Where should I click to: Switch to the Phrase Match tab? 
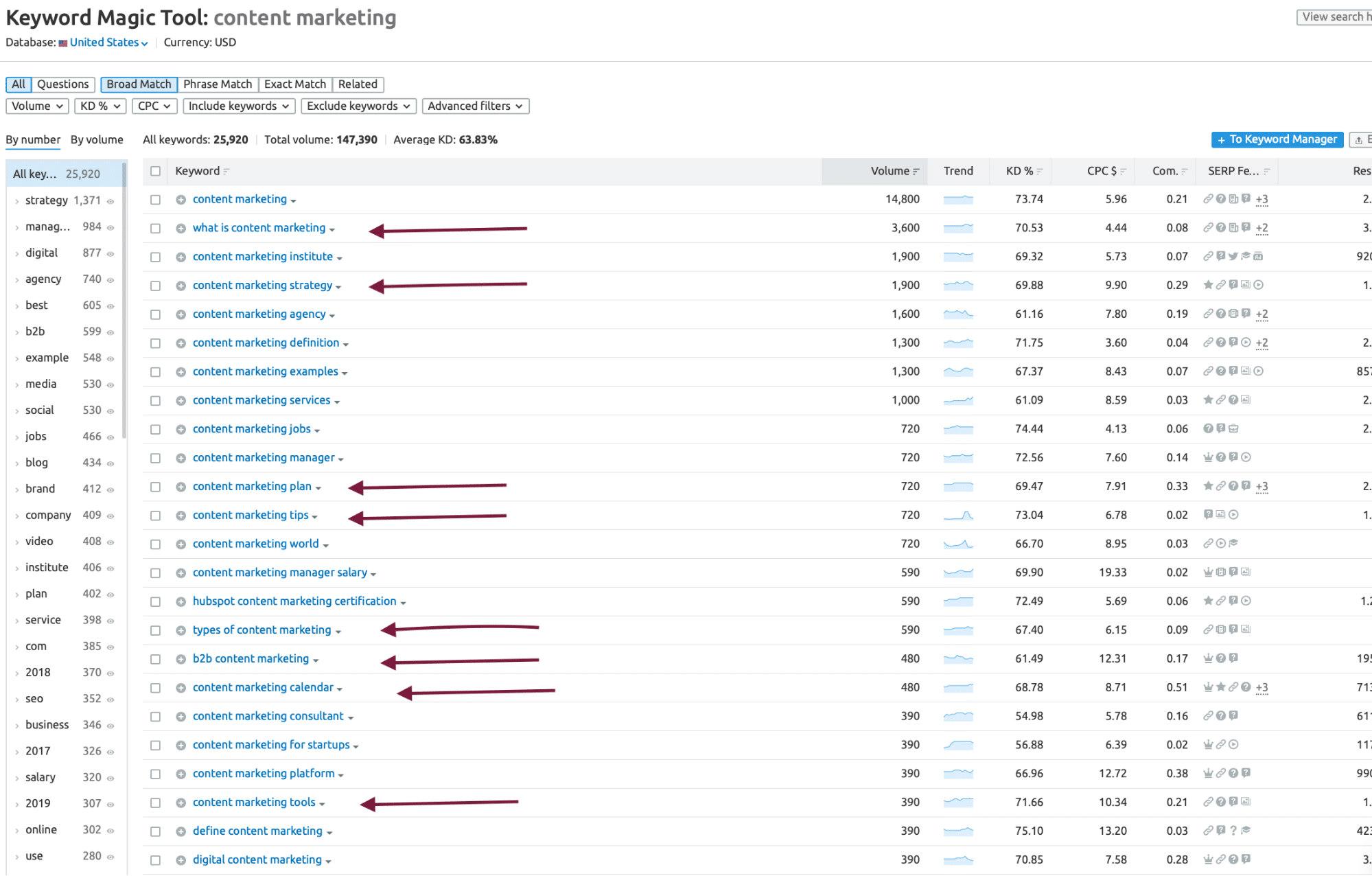218,84
